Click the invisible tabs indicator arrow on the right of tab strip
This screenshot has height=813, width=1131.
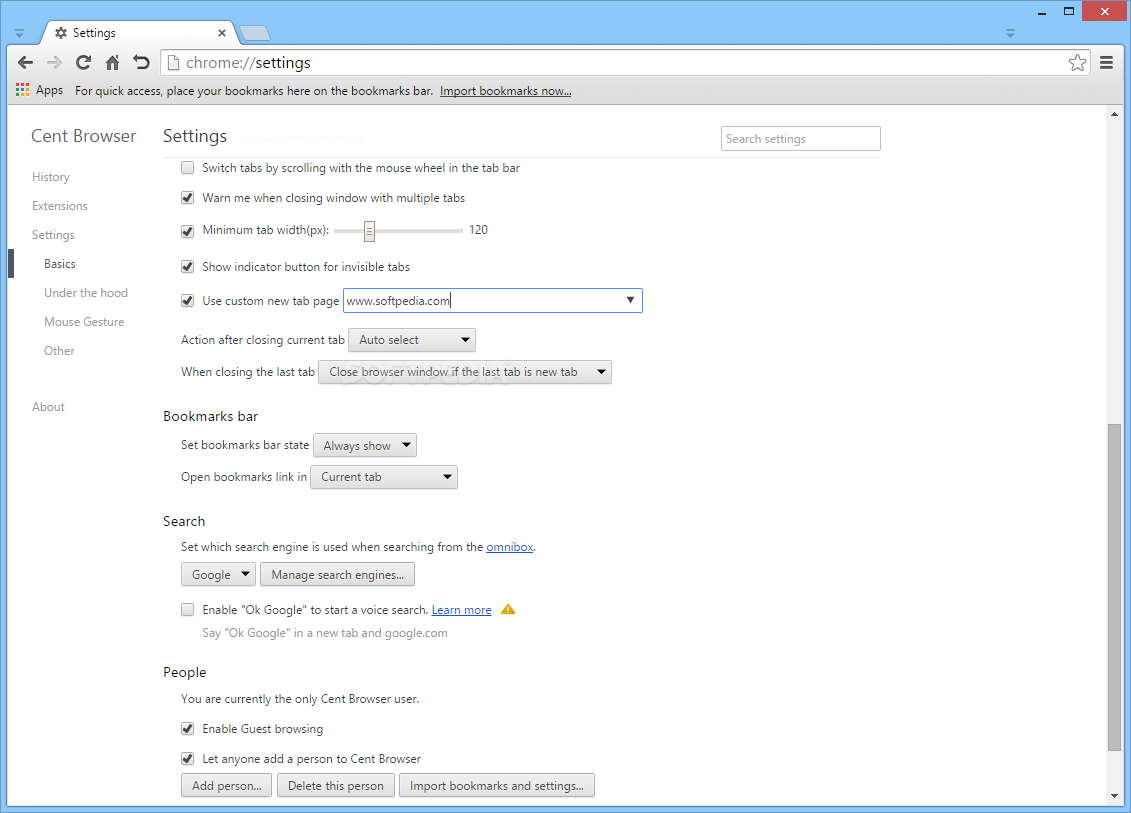pos(1010,33)
